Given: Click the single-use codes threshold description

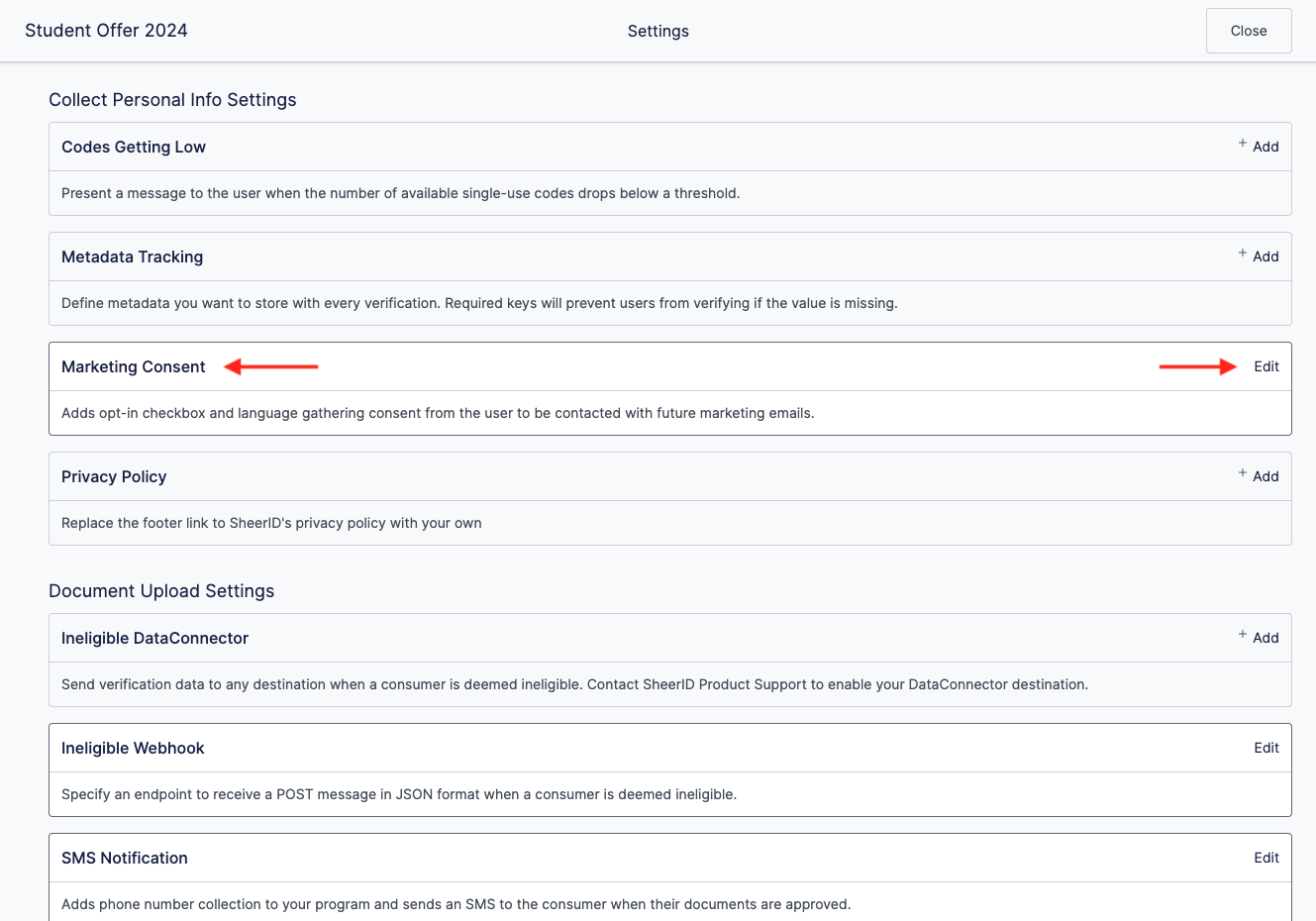Looking at the screenshot, I should 401,193.
